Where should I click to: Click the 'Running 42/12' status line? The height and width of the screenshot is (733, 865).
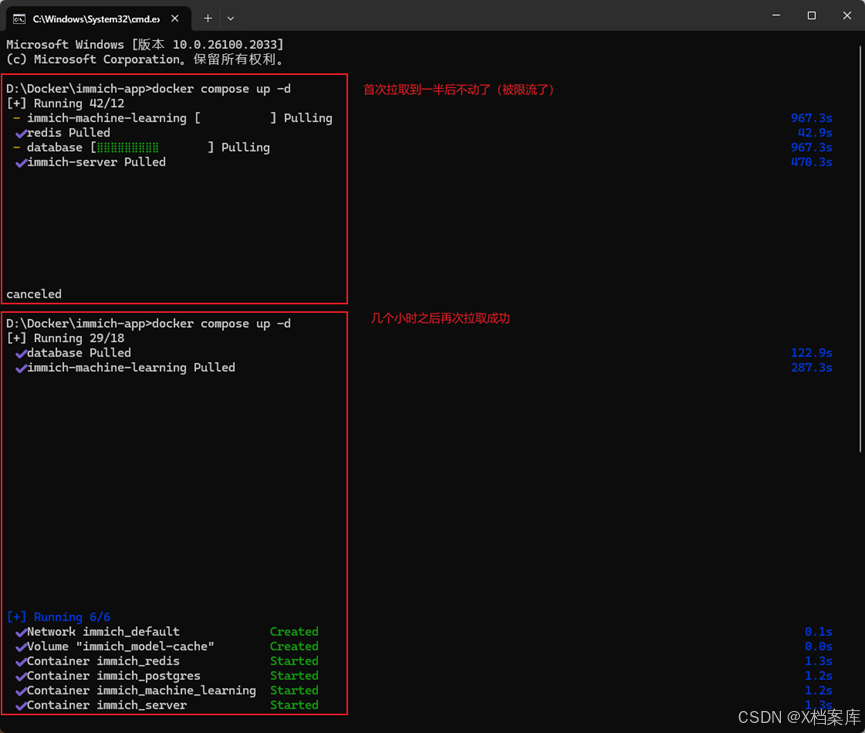tap(65, 103)
